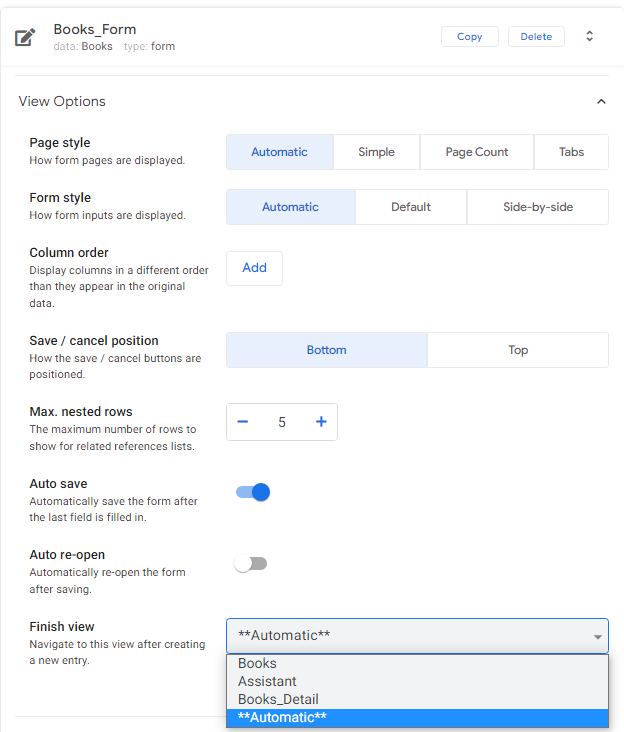Add a custom column order
Image resolution: width=624 pixels, height=732 pixels.
pyautogui.click(x=254, y=268)
